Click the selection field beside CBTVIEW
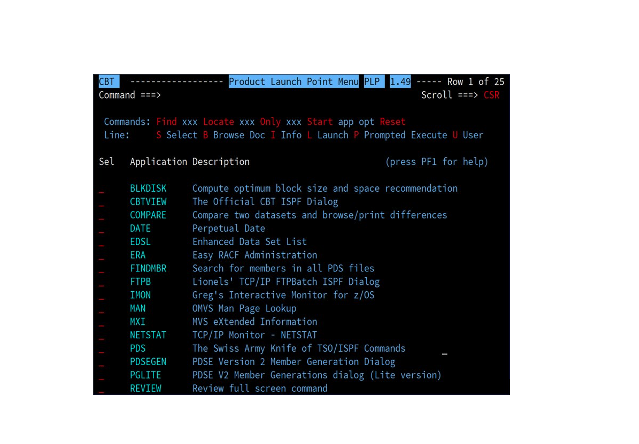Image resolution: width=639 pixels, height=444 pixels. point(101,202)
